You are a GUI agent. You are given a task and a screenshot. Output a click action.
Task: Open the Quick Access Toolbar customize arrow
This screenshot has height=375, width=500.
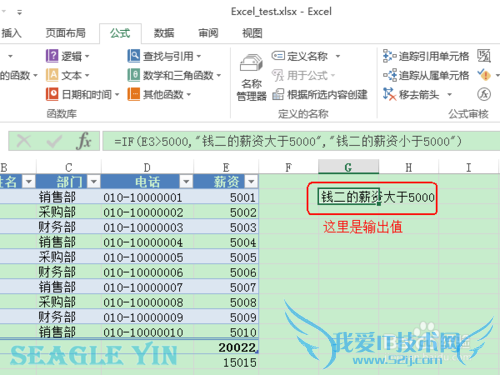coord(20,12)
